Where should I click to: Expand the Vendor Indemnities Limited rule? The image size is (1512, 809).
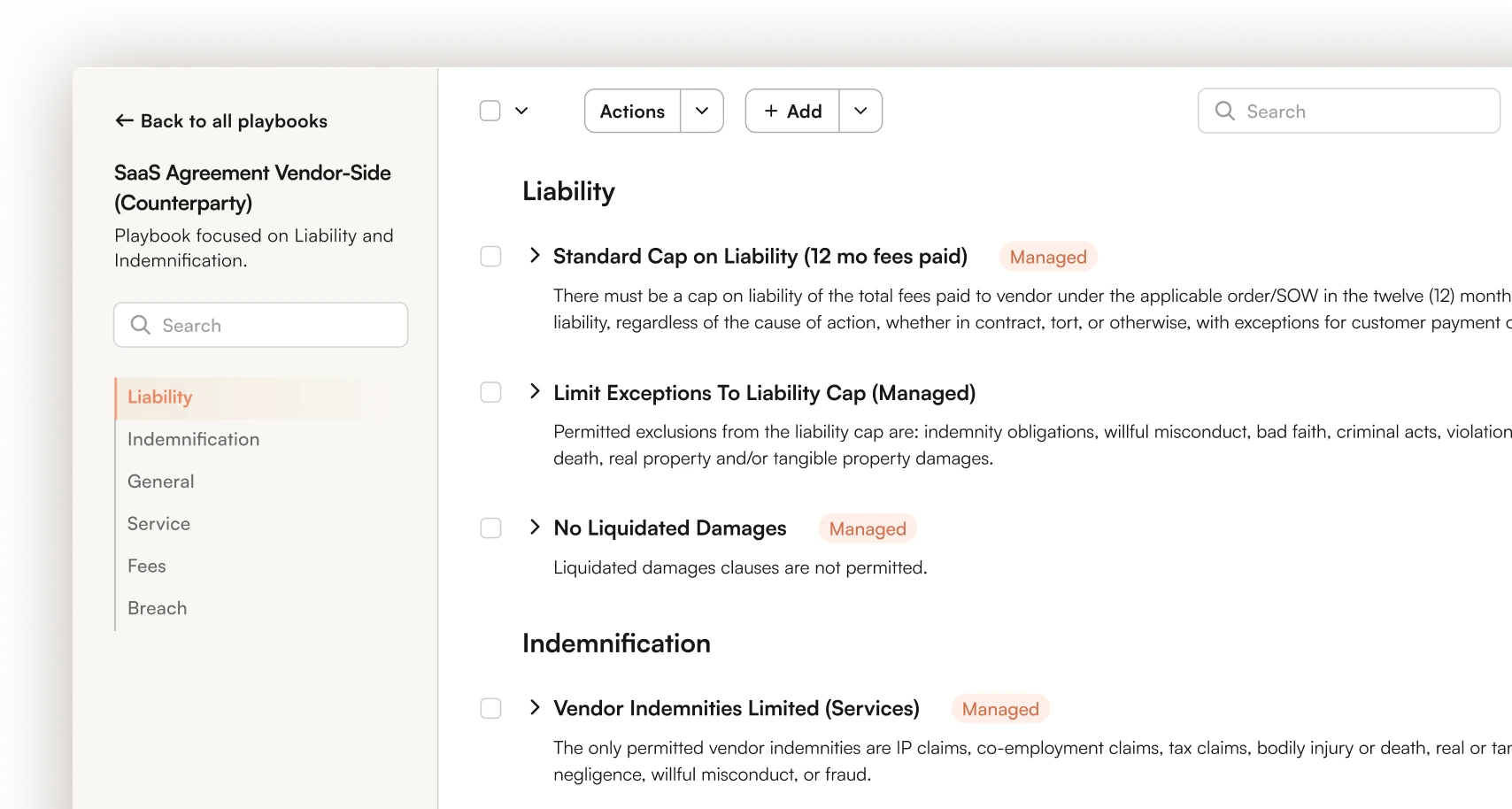click(x=535, y=707)
